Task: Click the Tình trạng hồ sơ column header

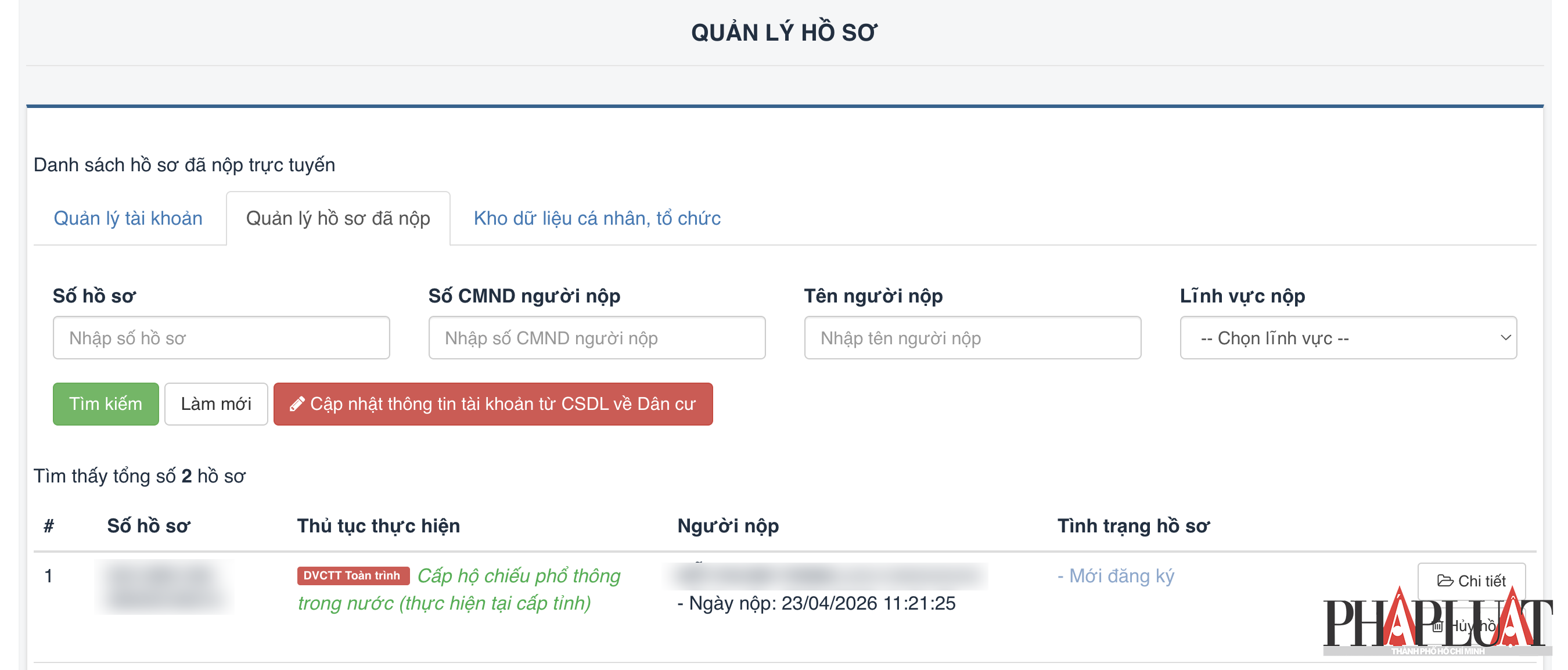Action: [1133, 526]
